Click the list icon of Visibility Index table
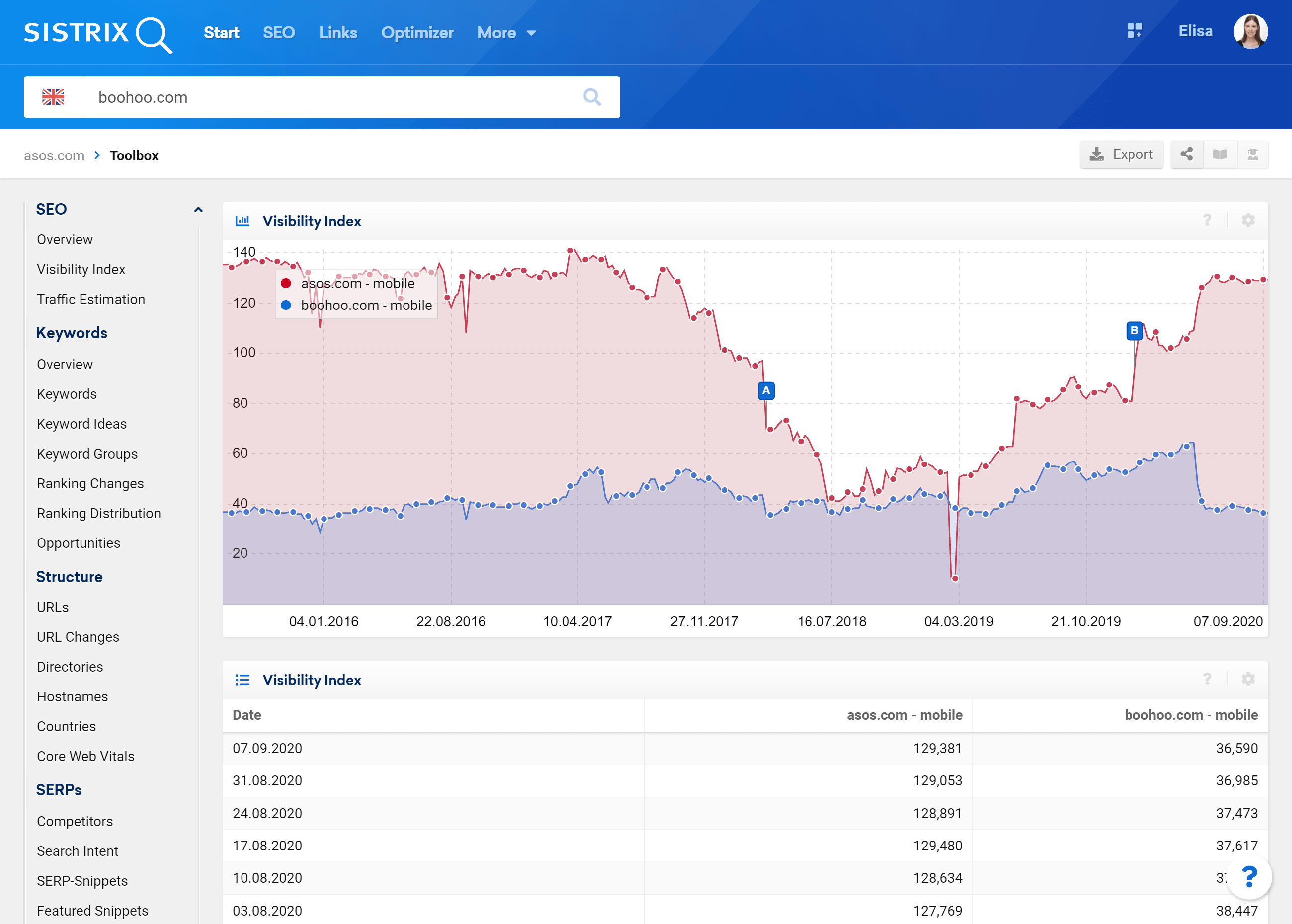The height and width of the screenshot is (924, 1292). click(x=242, y=680)
